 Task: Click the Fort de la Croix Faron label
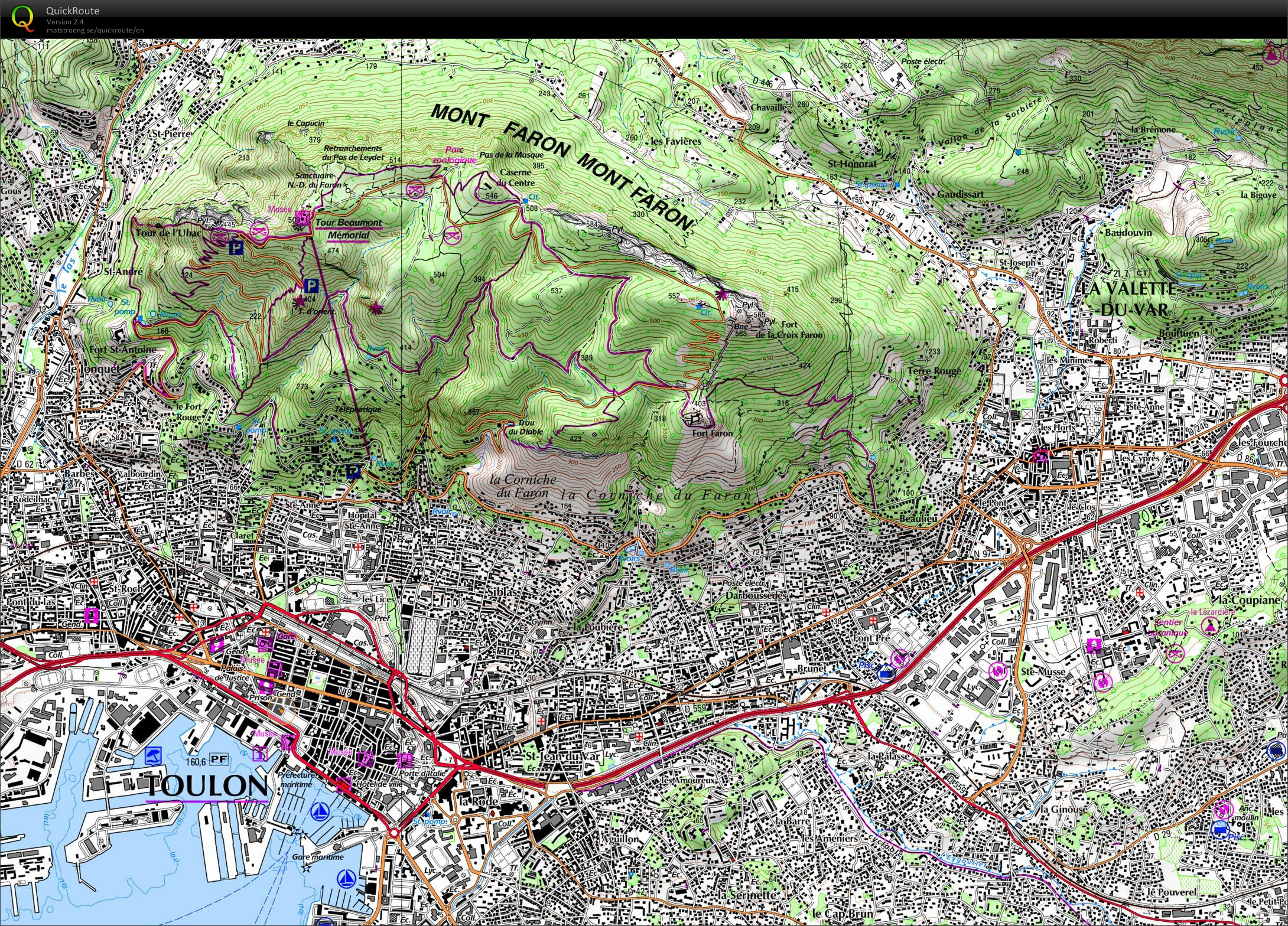point(789,330)
